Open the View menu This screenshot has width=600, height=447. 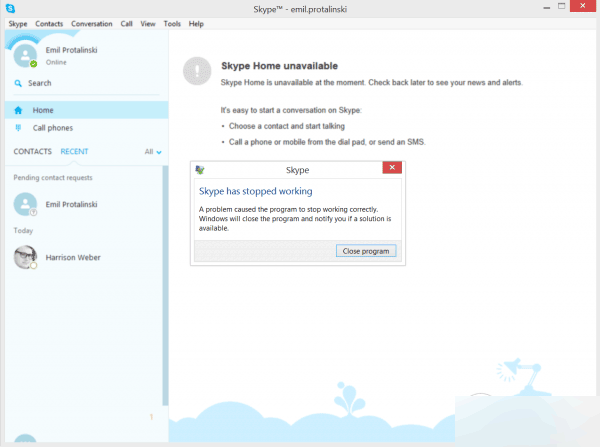click(148, 24)
